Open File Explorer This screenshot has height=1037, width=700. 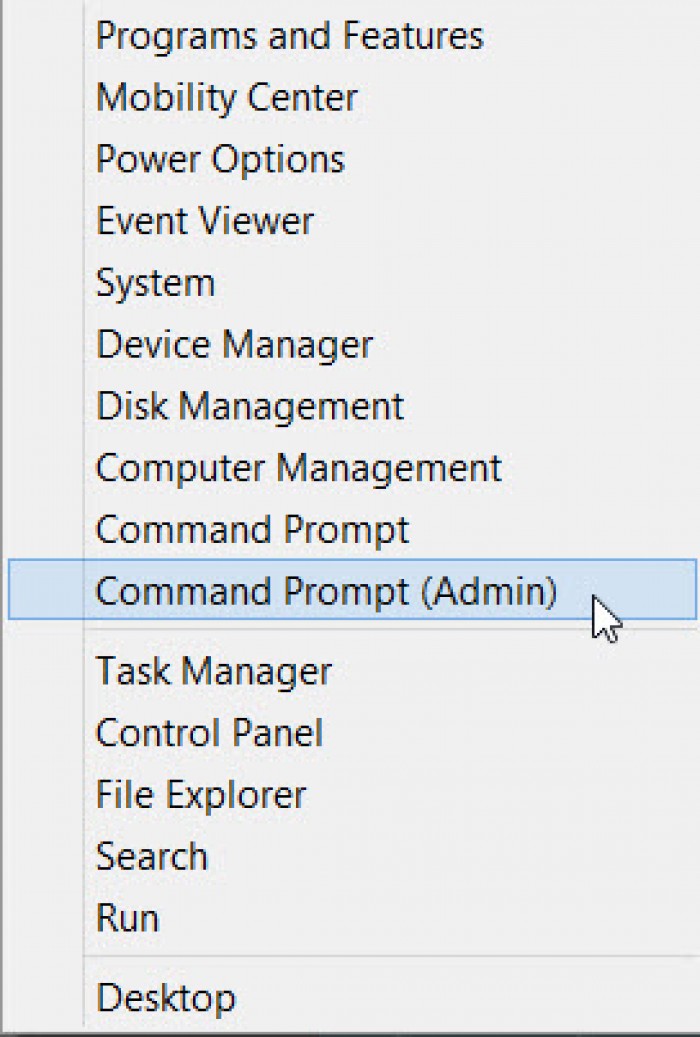(199, 795)
